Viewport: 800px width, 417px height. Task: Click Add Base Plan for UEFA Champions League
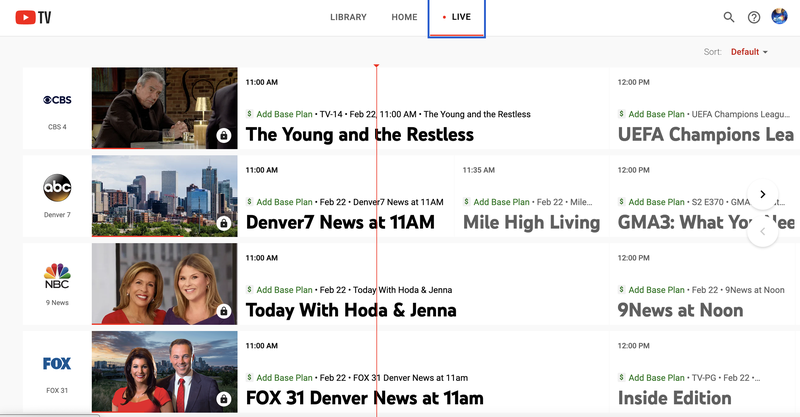pos(656,114)
